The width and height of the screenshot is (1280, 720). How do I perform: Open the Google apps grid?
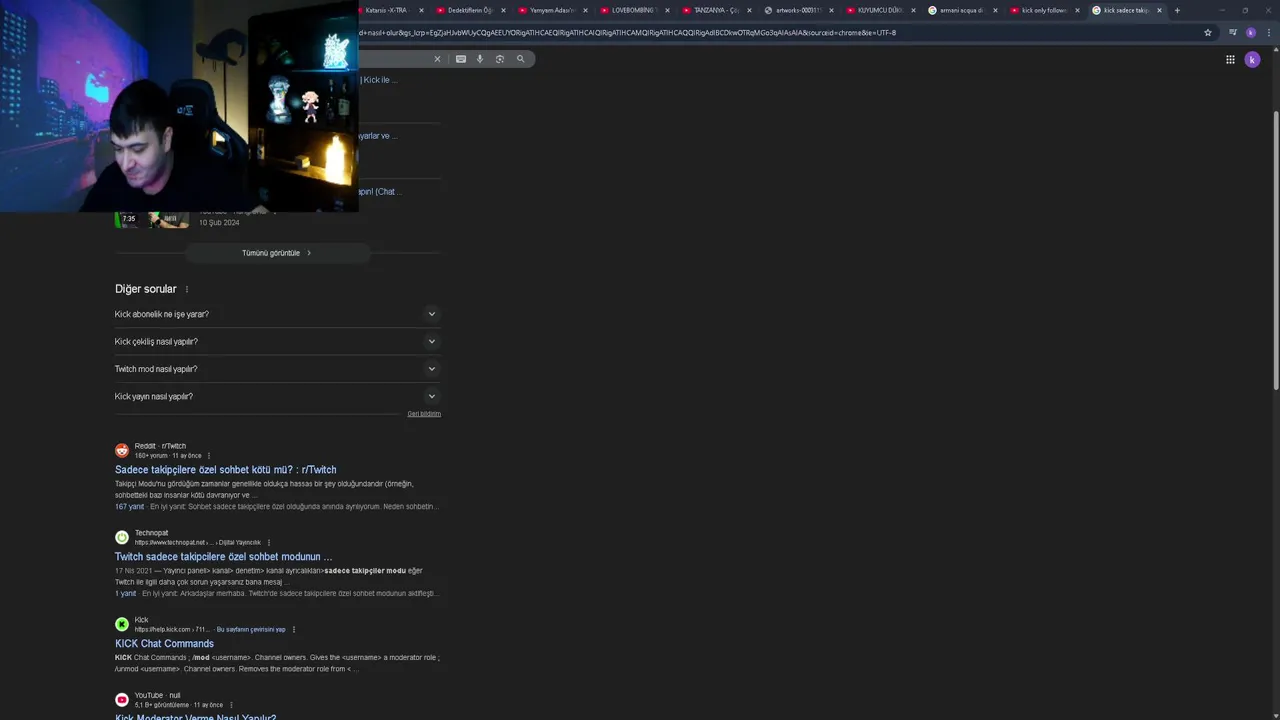(x=1230, y=60)
